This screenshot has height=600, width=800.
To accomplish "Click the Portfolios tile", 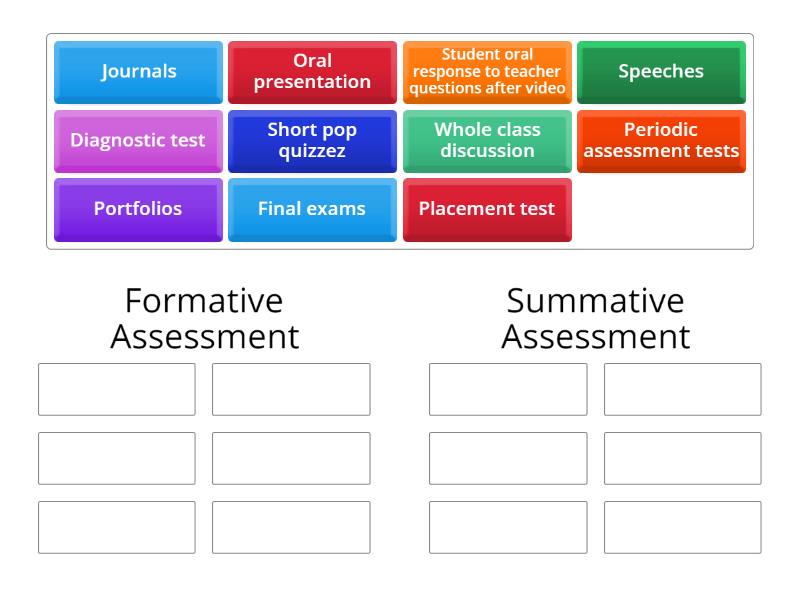I will click(137, 209).
